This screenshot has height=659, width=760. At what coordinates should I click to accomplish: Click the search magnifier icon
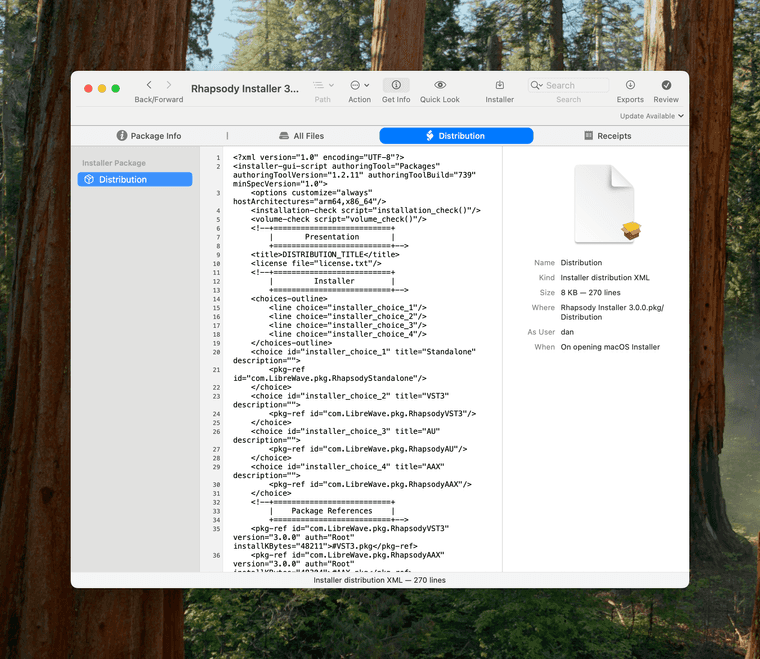point(536,85)
